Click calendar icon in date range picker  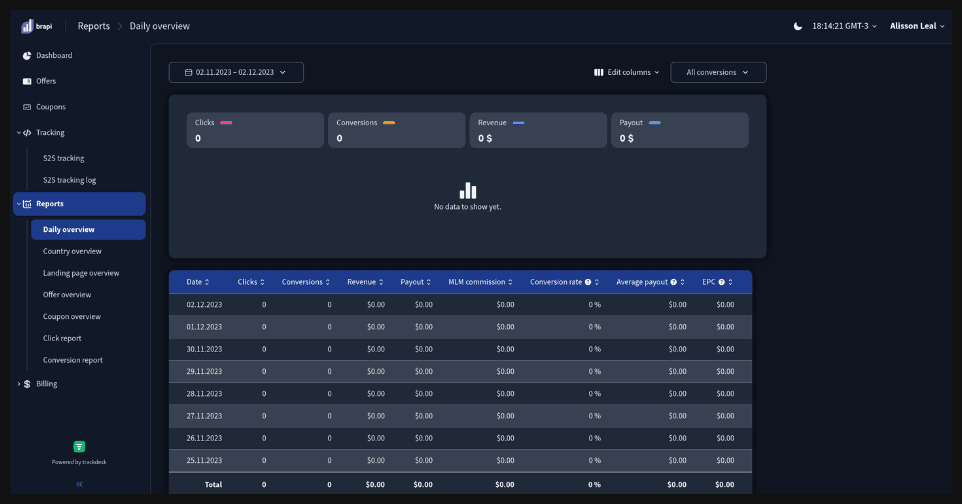(x=188, y=72)
